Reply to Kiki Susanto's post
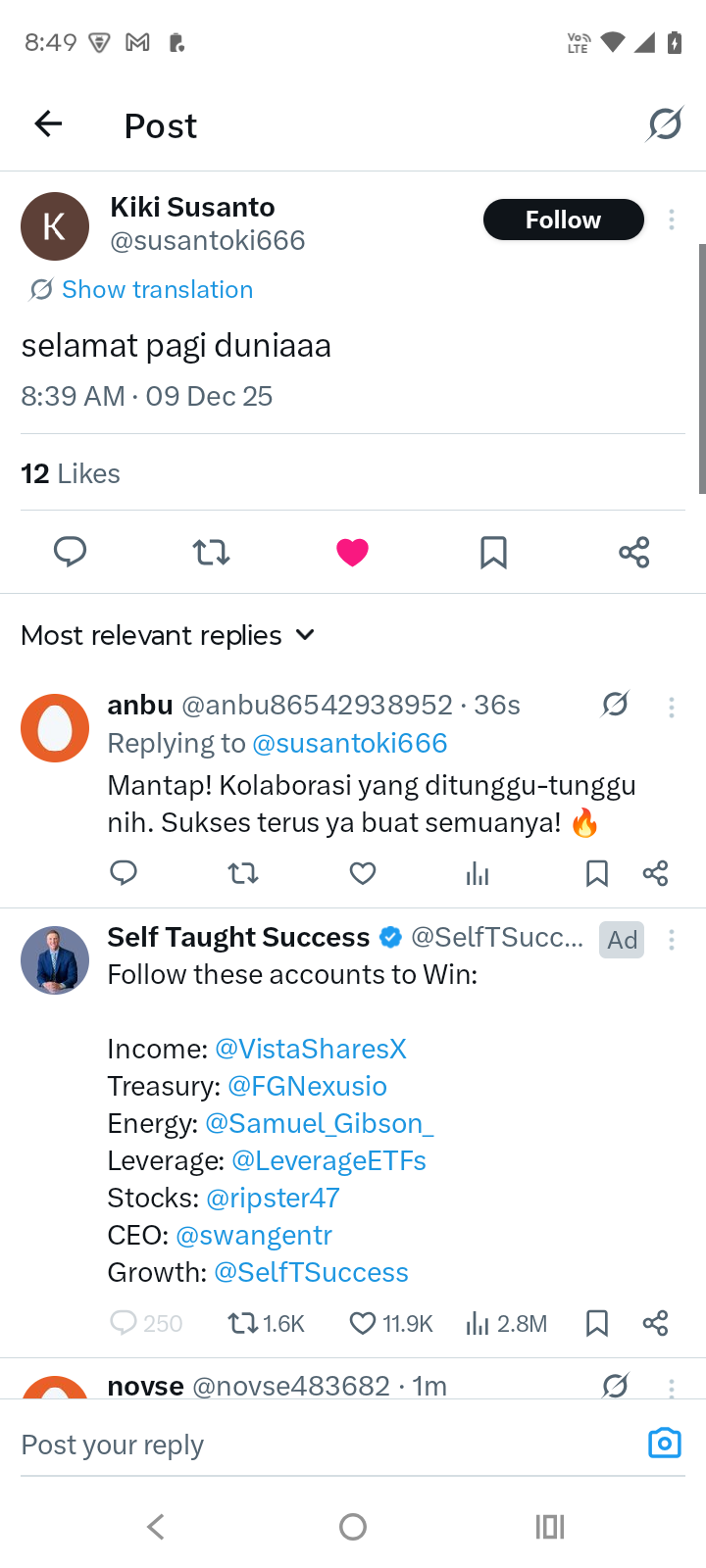Screen dimensions: 706x1568 pyautogui.click(x=71, y=552)
